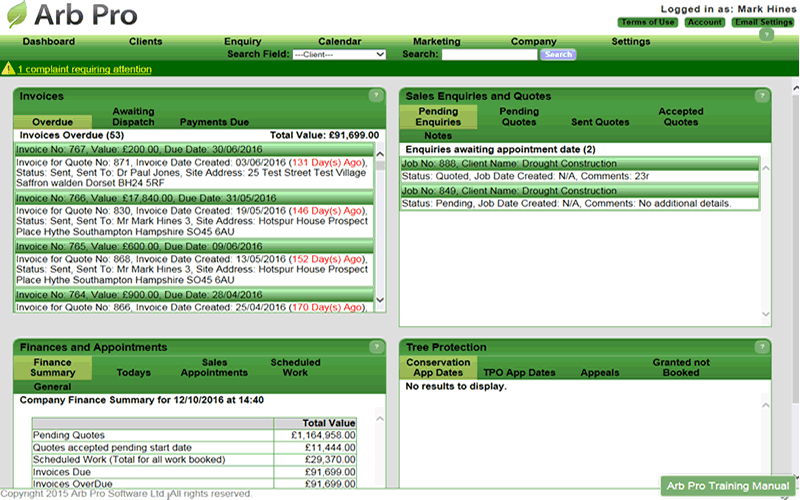The width and height of the screenshot is (800, 500).
Task: Show the TPO App Dates tab
Action: click(x=518, y=372)
